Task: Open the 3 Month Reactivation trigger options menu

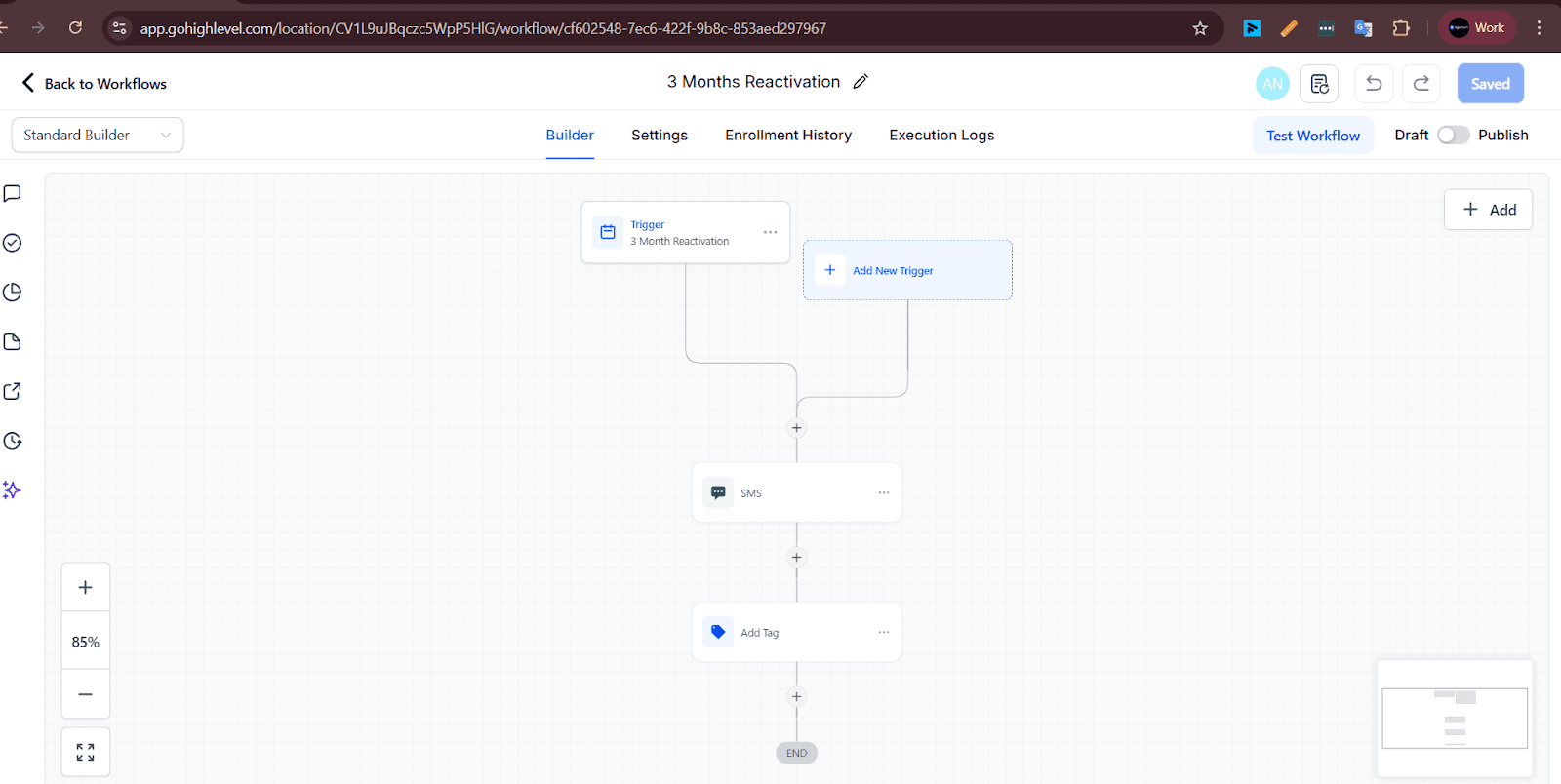Action: click(770, 232)
